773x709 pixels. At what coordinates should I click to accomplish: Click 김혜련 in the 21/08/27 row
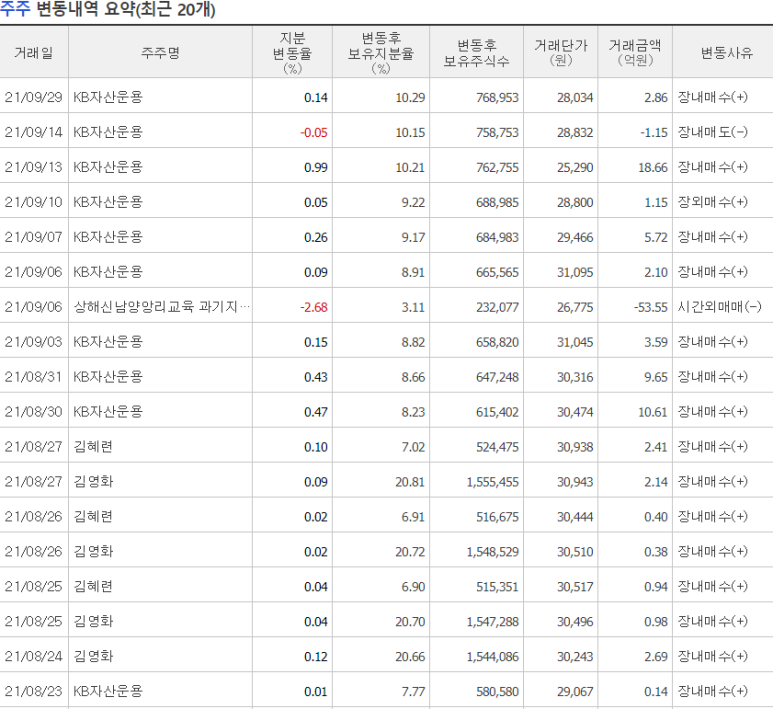click(x=93, y=447)
